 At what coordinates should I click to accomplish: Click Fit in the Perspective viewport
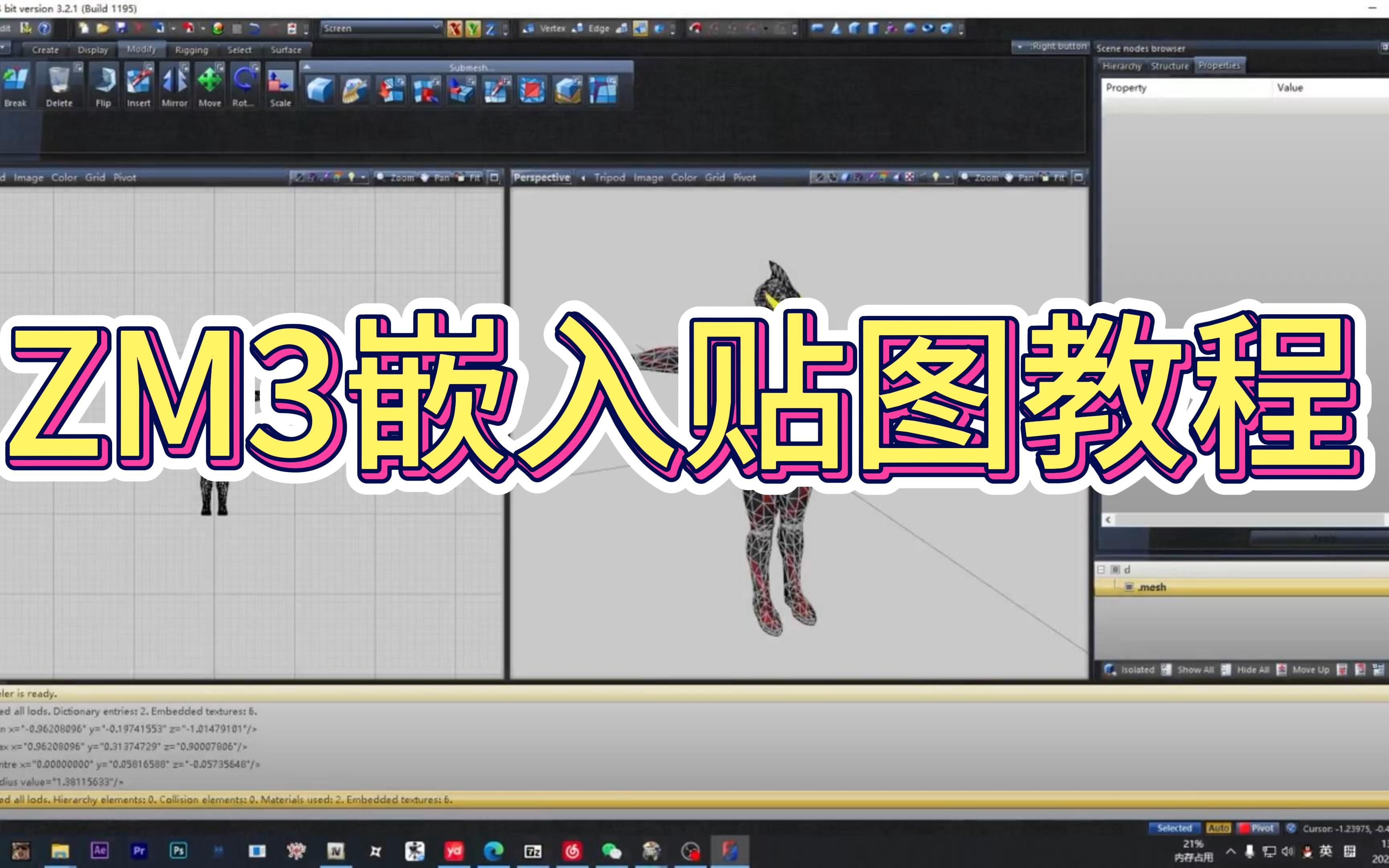(1053, 178)
